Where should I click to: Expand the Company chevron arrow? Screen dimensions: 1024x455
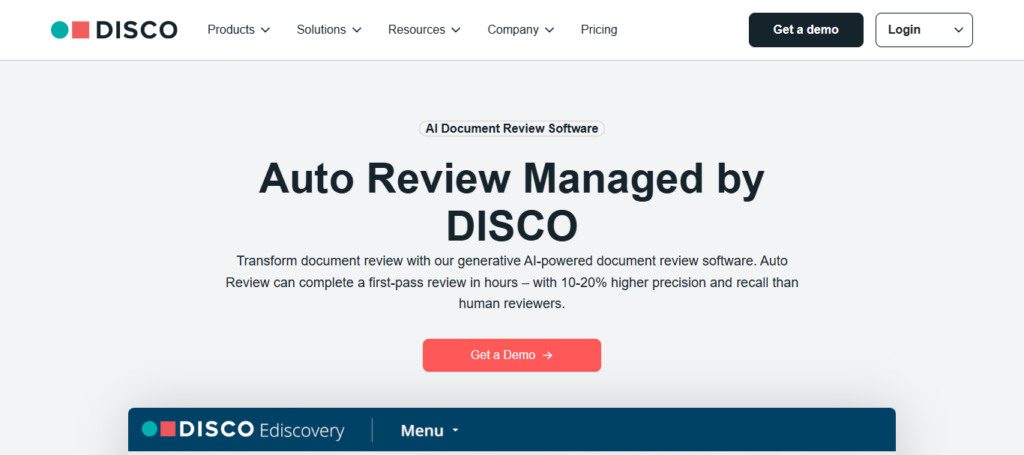[549, 30]
